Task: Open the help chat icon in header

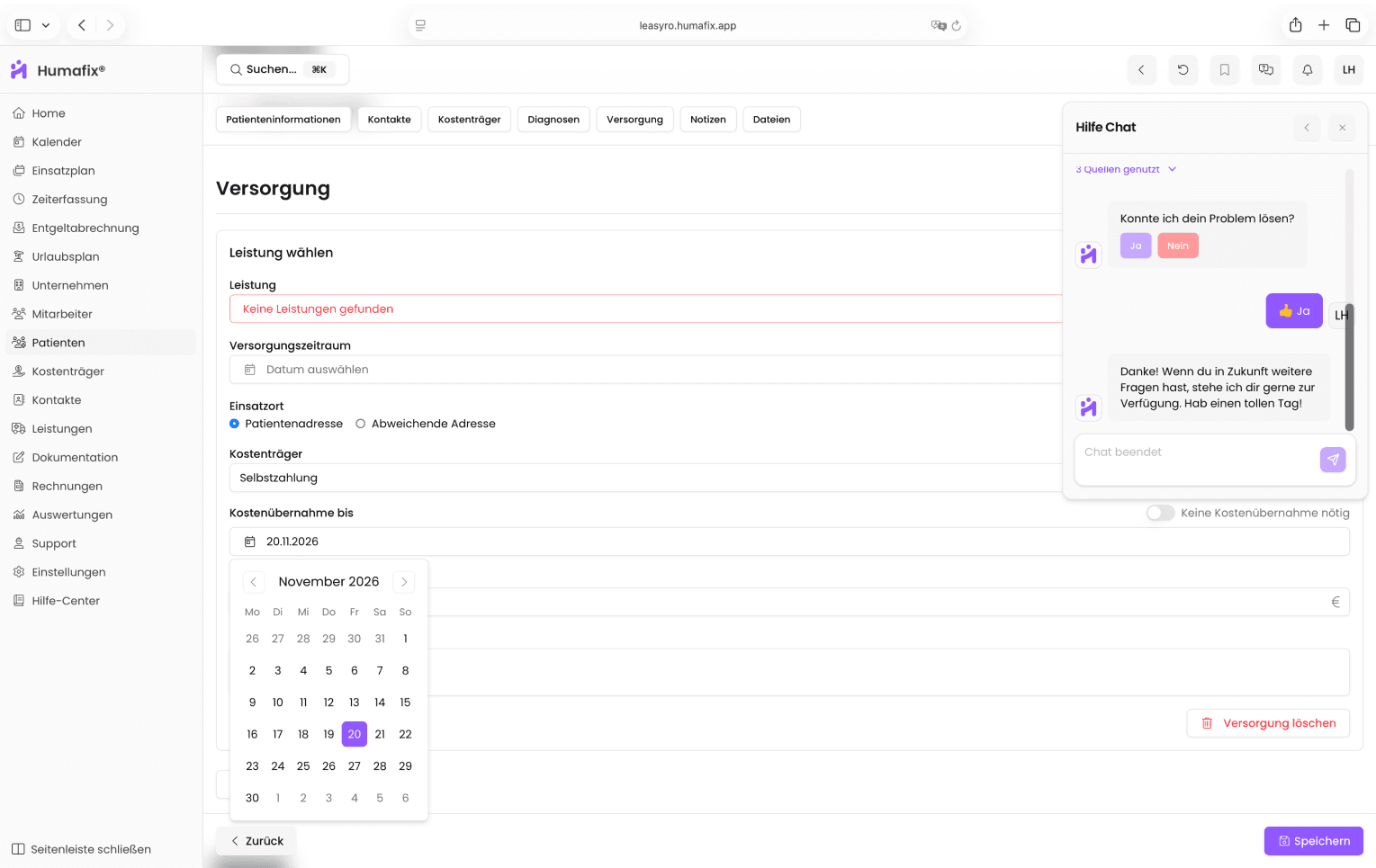Action: 1265,70
